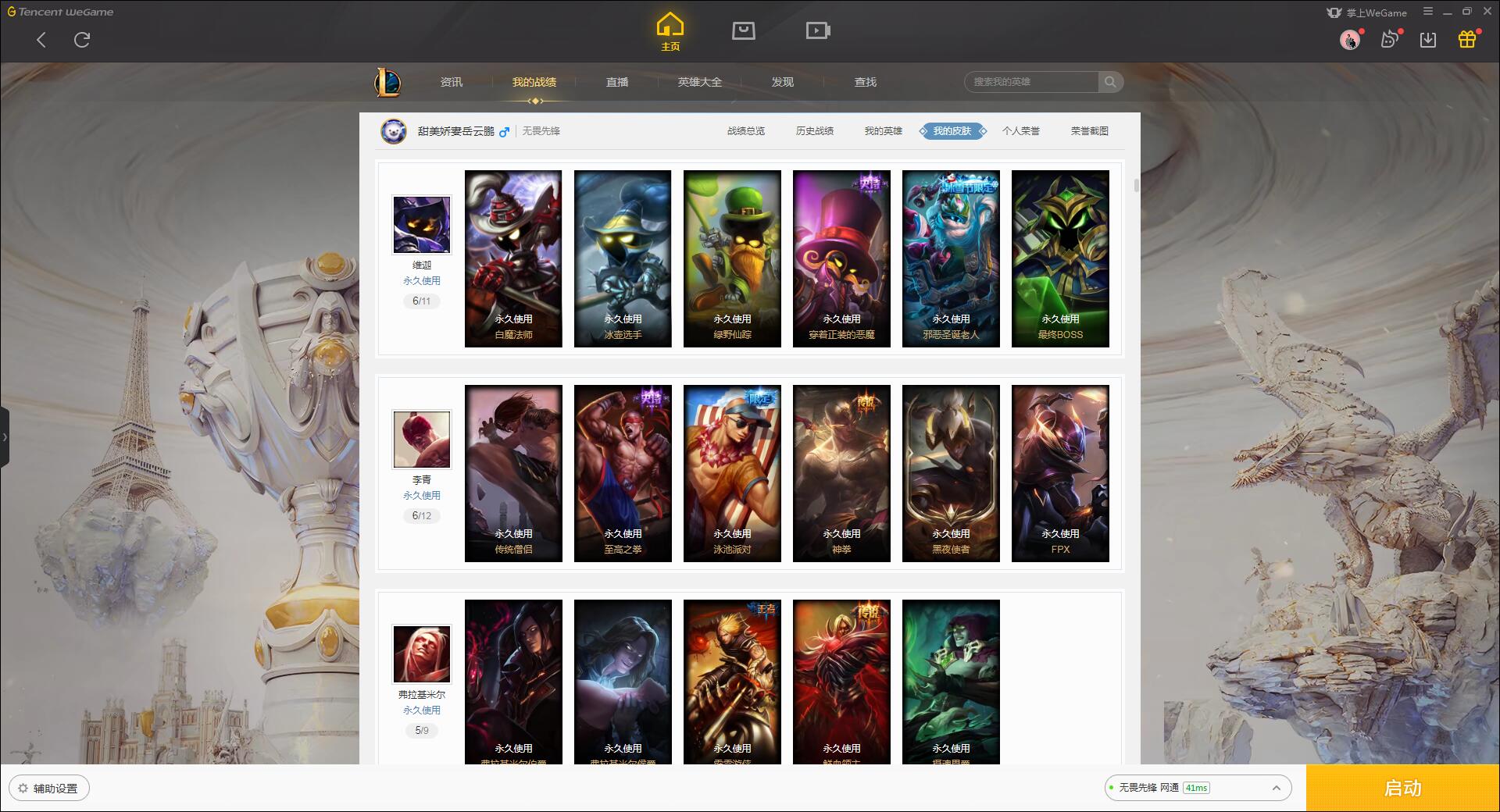Click the 辅助设置 gear icon
This screenshot has width=1500, height=812.
point(23,789)
